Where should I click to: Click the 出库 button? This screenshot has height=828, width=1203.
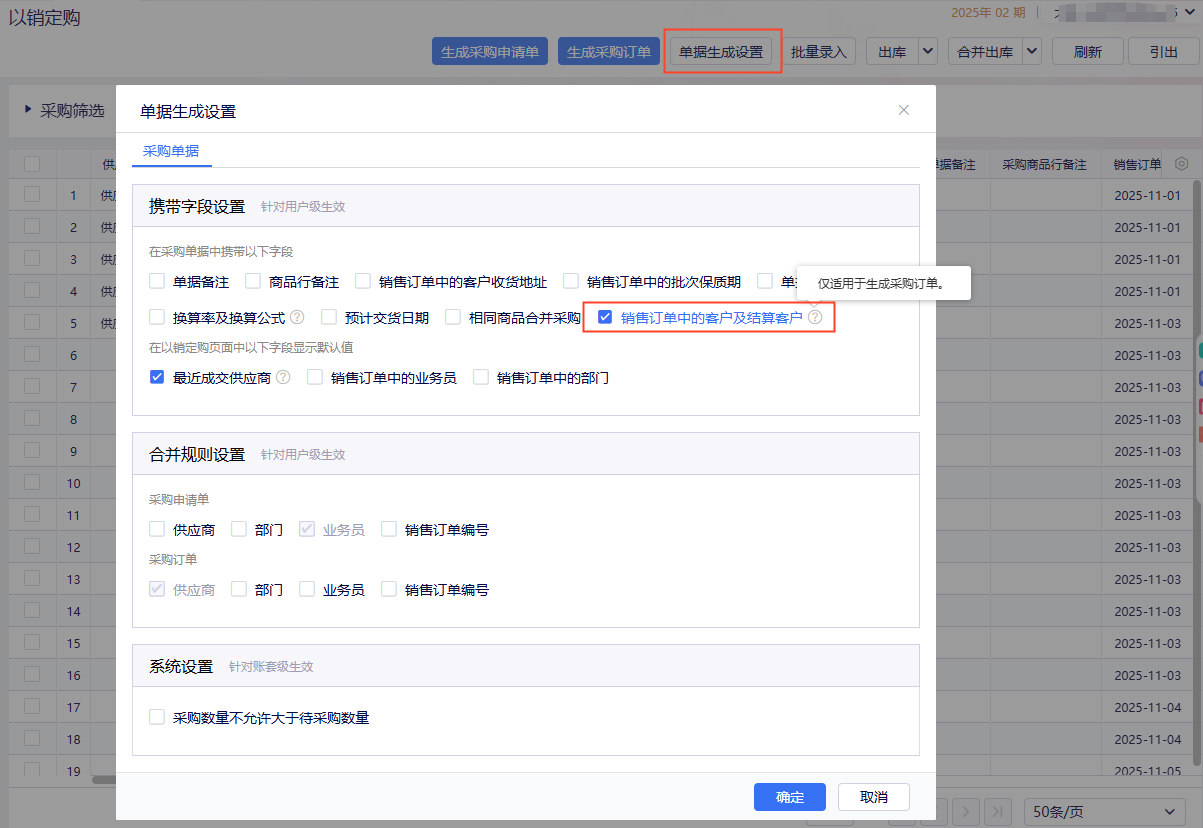click(x=892, y=52)
